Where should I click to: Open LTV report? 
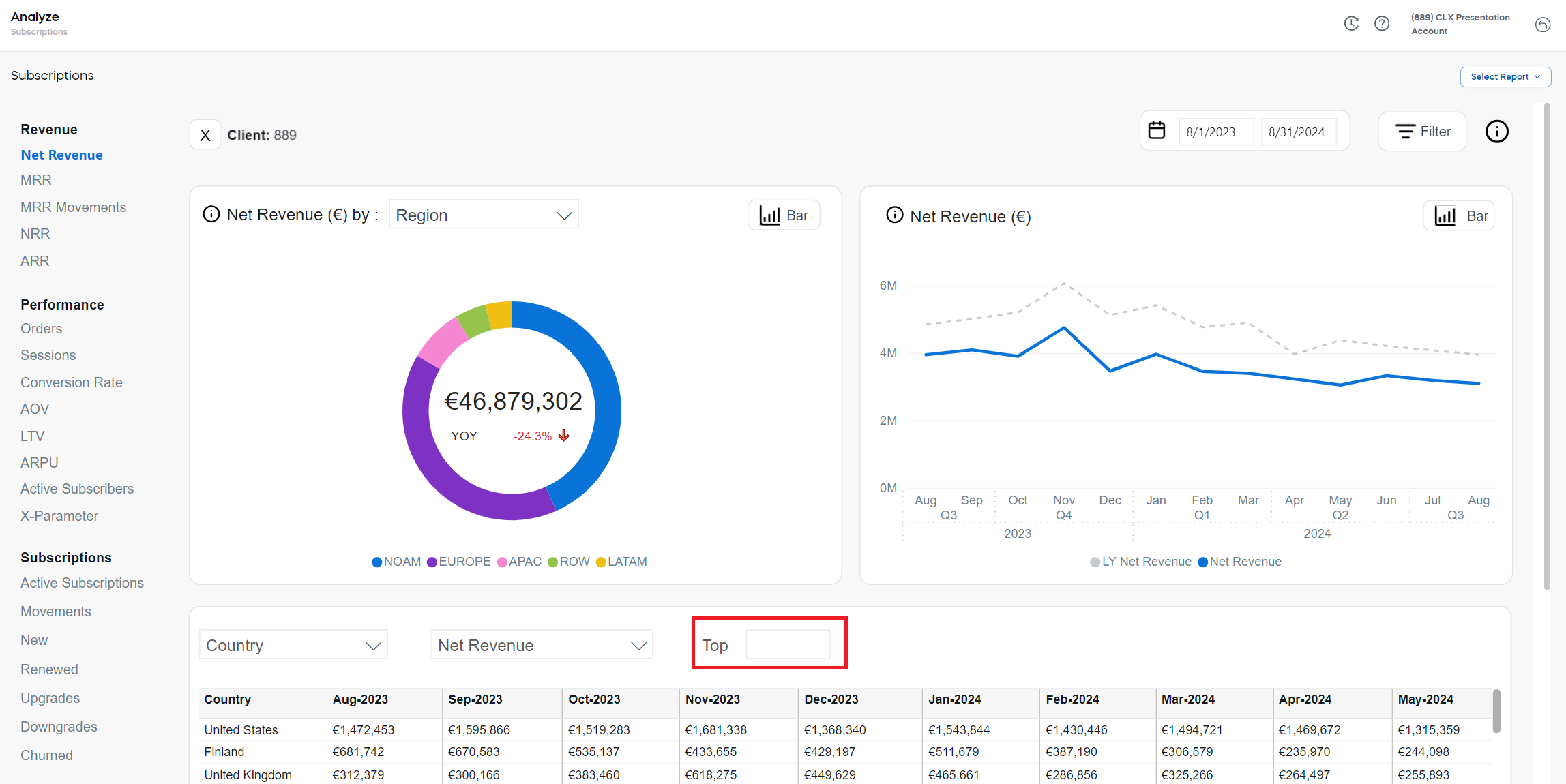coord(32,436)
